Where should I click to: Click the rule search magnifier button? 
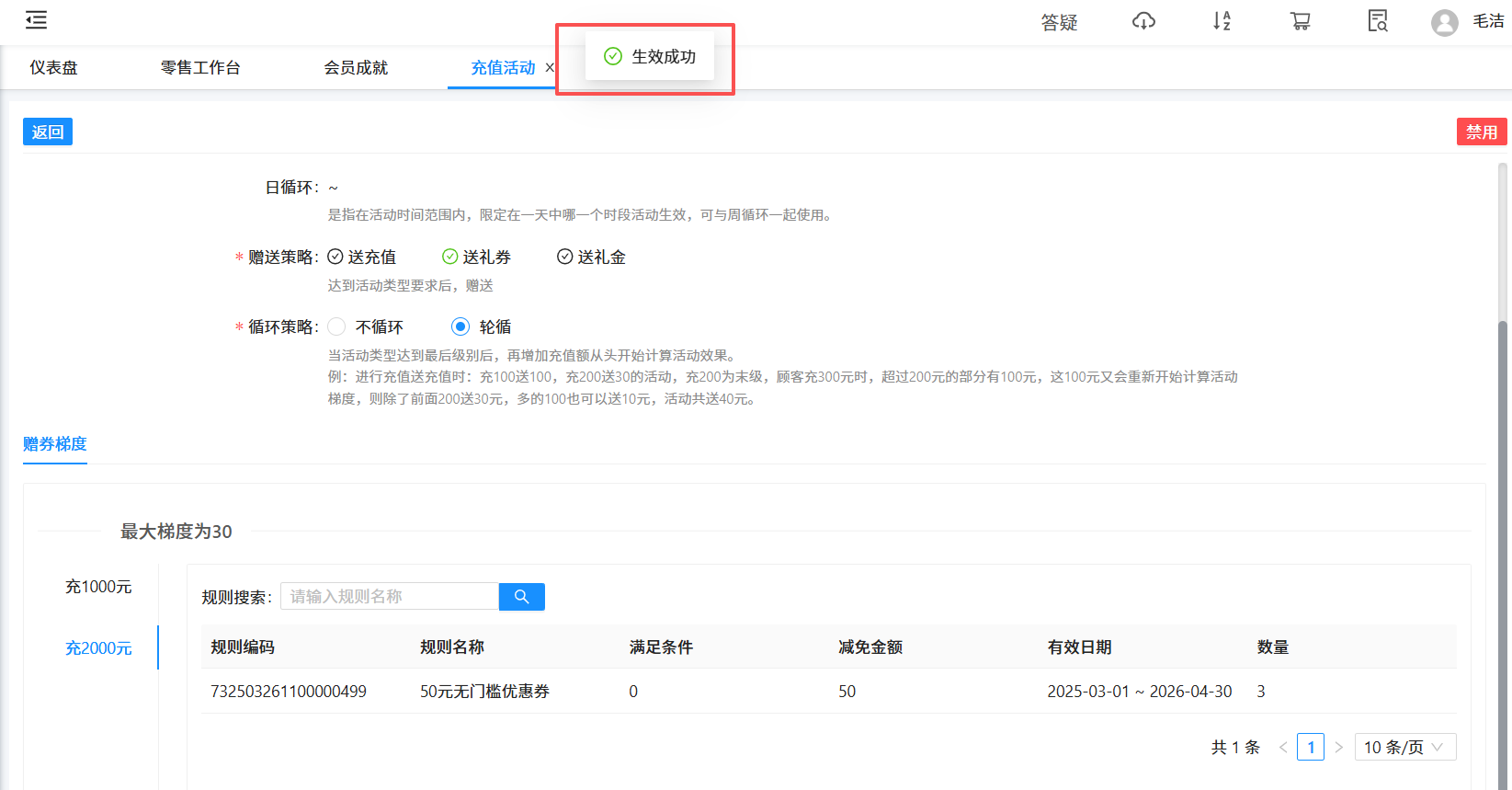pos(522,597)
